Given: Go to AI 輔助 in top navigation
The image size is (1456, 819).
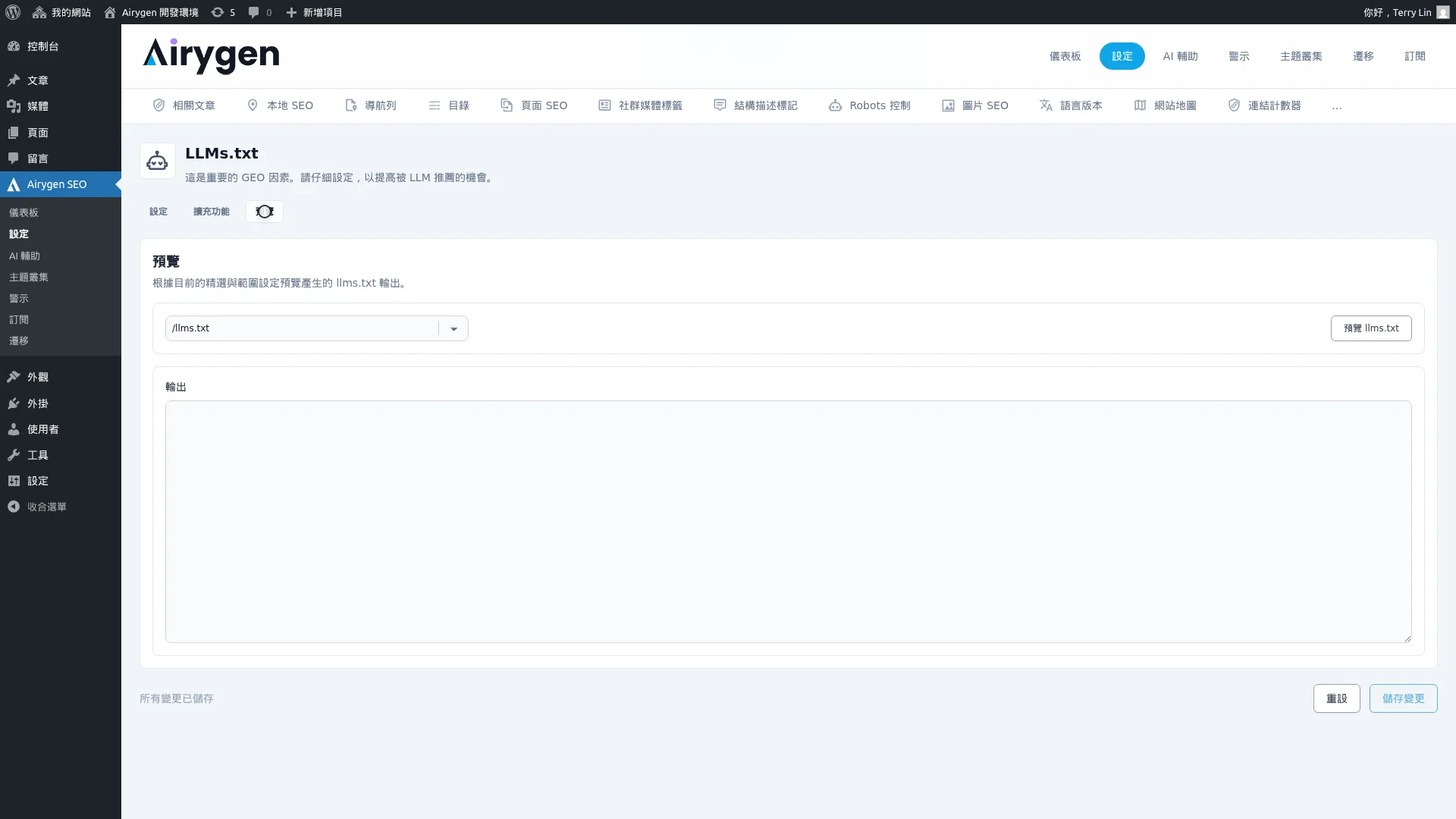Looking at the screenshot, I should click(1180, 56).
